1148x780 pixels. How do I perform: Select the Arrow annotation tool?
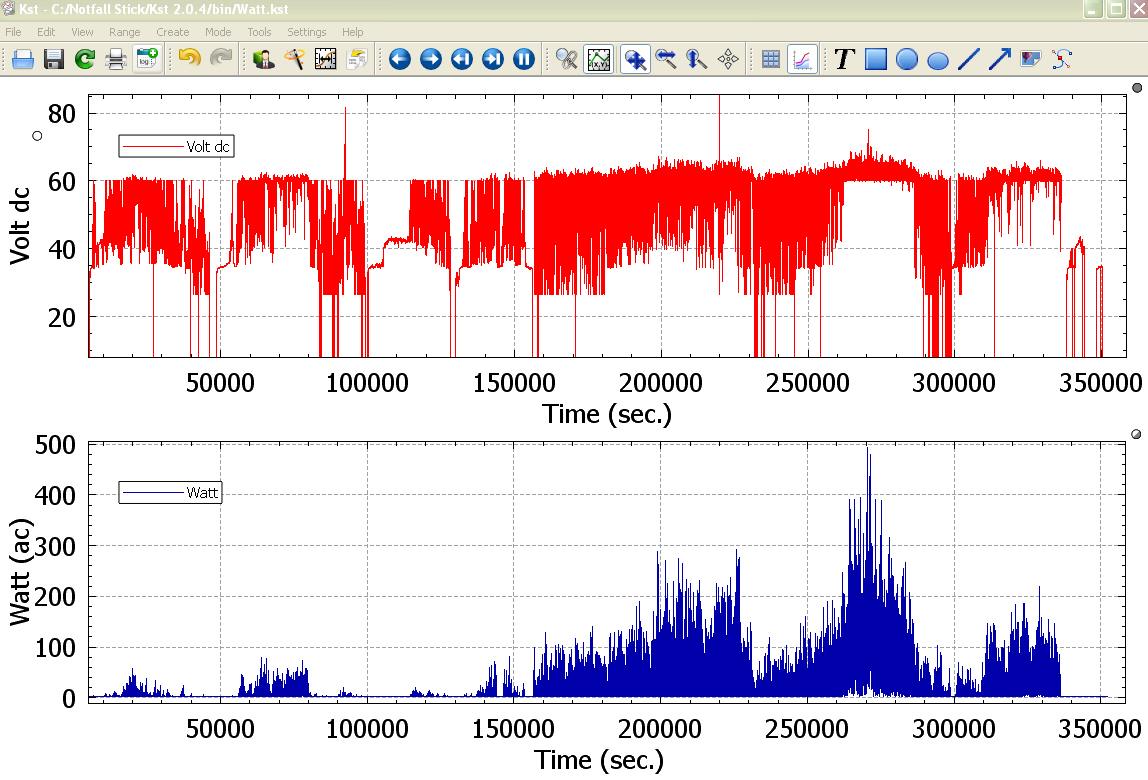[x=999, y=59]
